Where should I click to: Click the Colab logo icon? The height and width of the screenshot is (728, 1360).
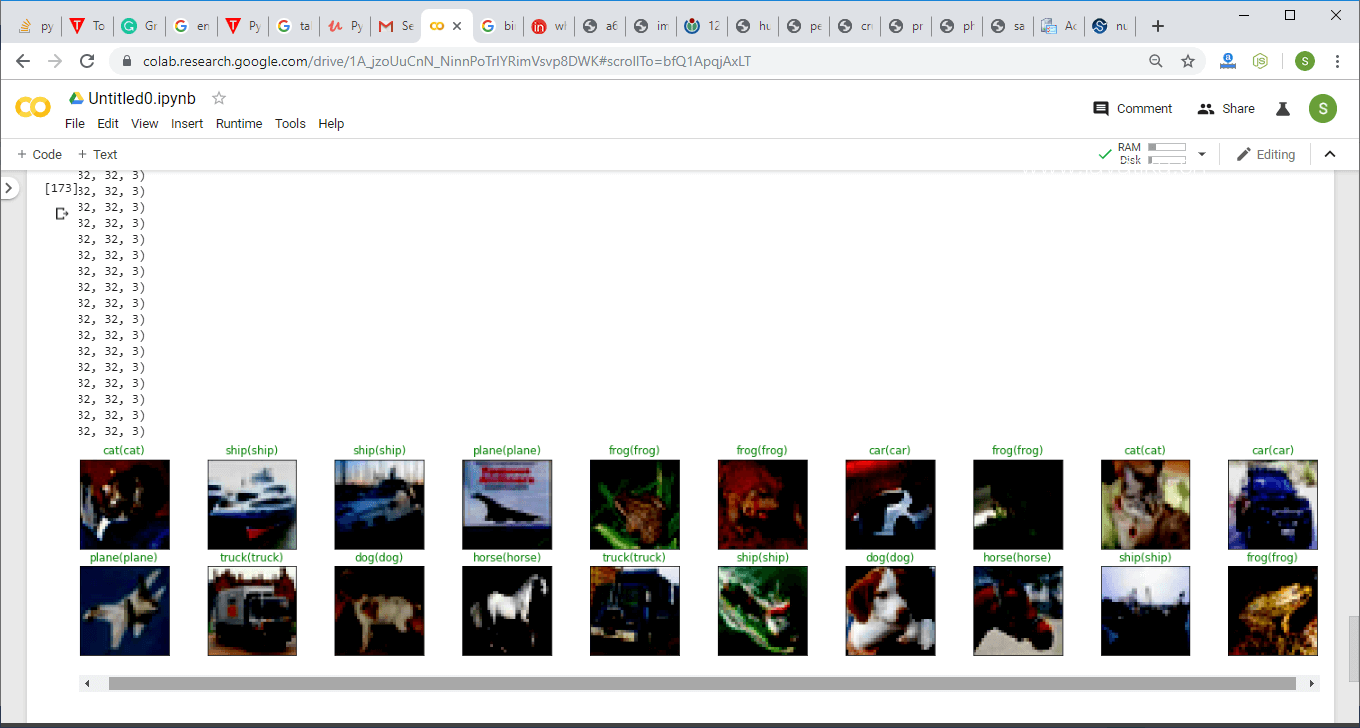click(x=33, y=108)
